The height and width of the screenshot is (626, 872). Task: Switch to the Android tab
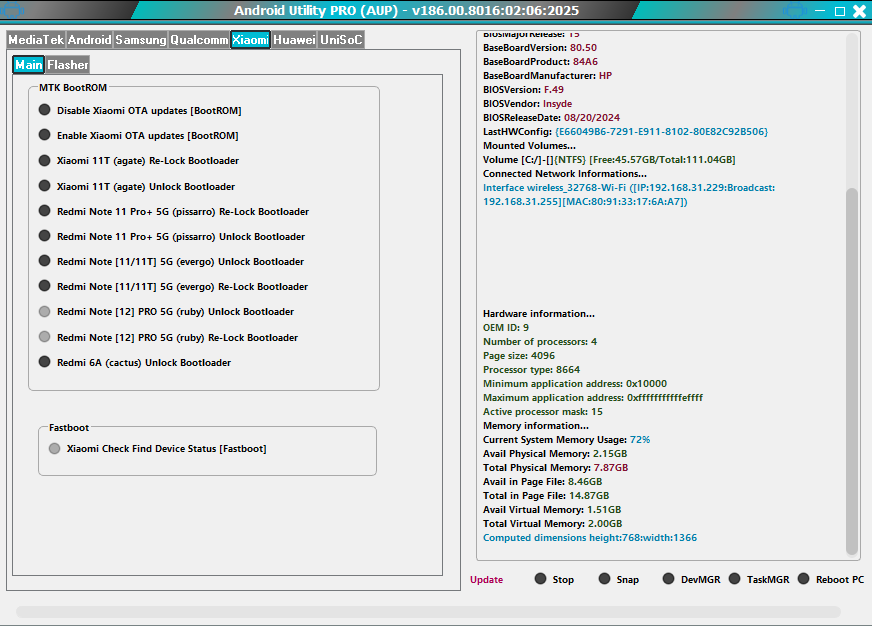[90, 39]
